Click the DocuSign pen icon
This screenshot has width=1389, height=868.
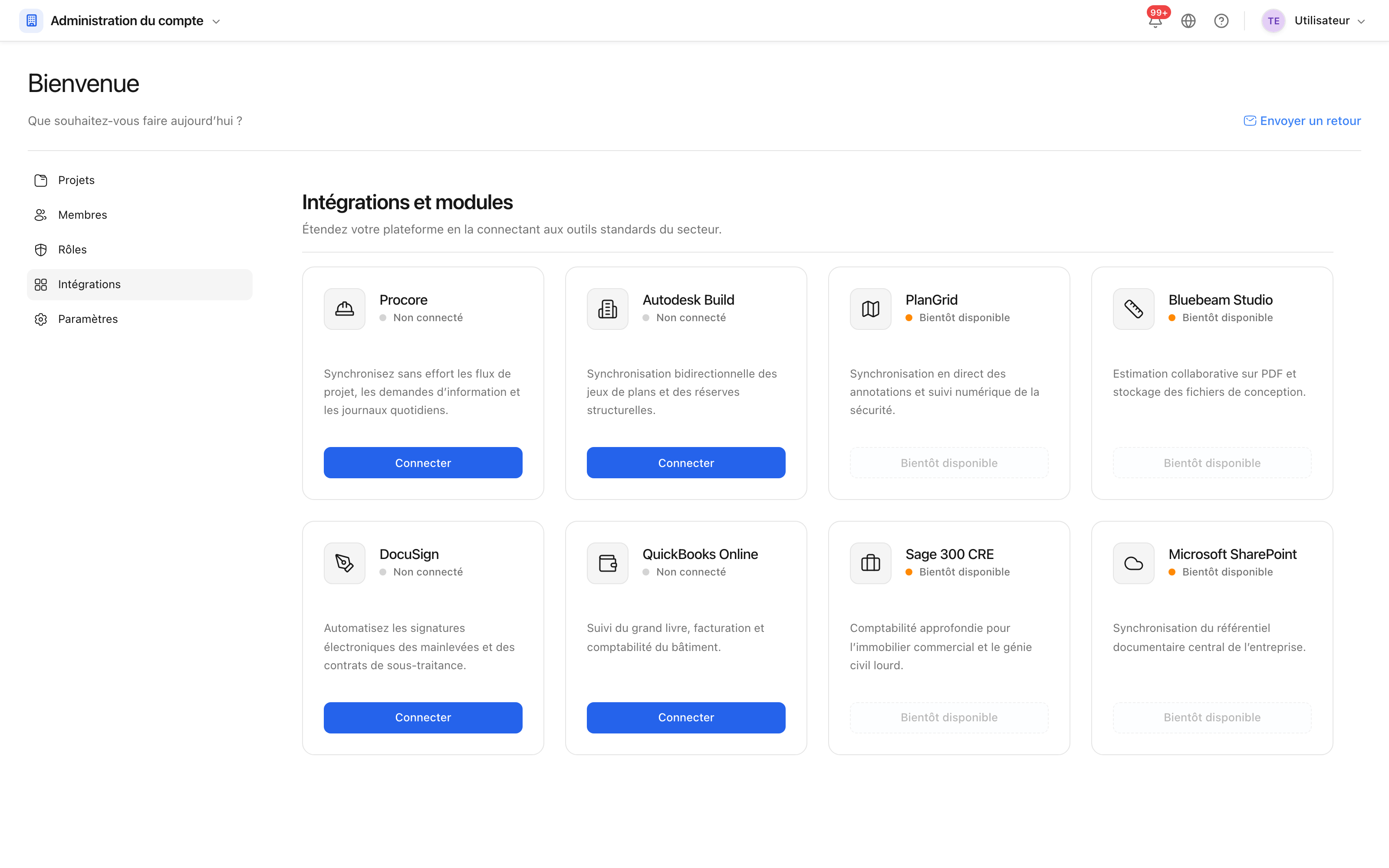(344, 563)
